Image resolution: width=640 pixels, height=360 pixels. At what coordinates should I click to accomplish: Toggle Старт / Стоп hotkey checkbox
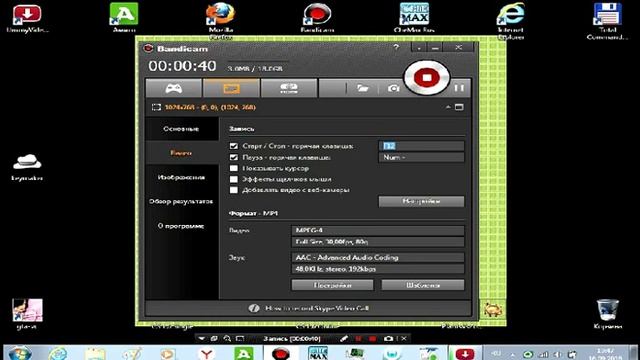(233, 146)
